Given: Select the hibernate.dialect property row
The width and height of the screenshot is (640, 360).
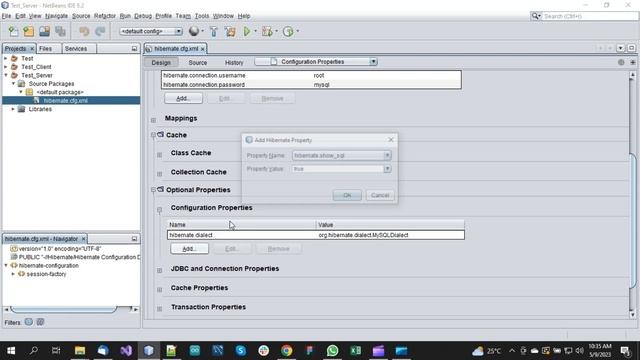Looking at the screenshot, I should 316,235.
